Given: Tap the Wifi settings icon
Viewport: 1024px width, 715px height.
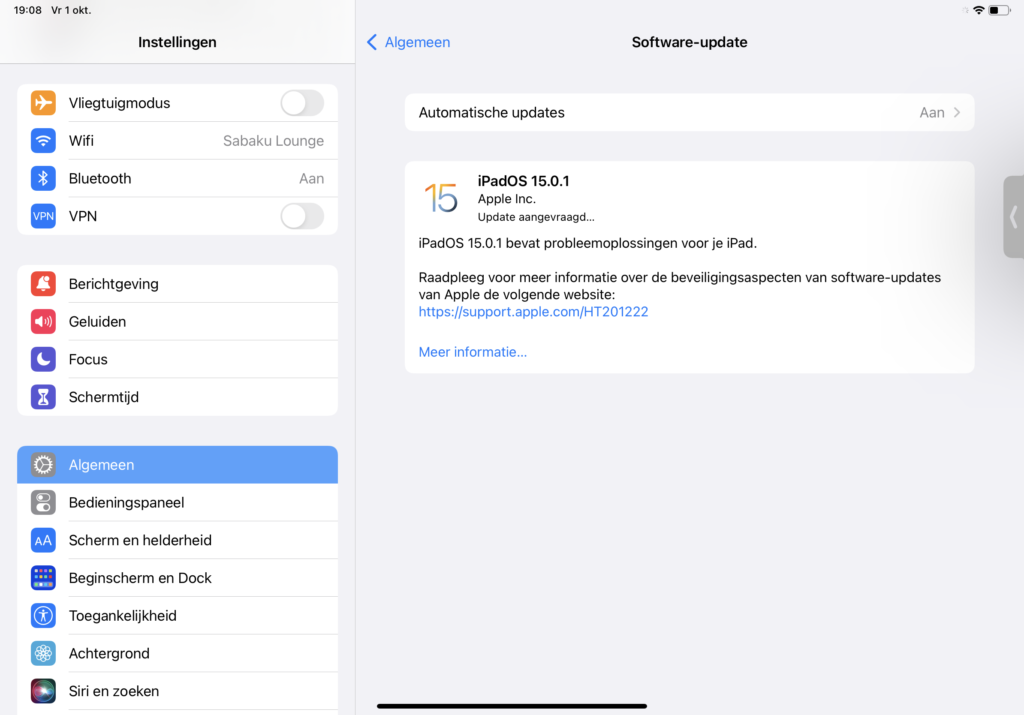Looking at the screenshot, I should pos(43,141).
